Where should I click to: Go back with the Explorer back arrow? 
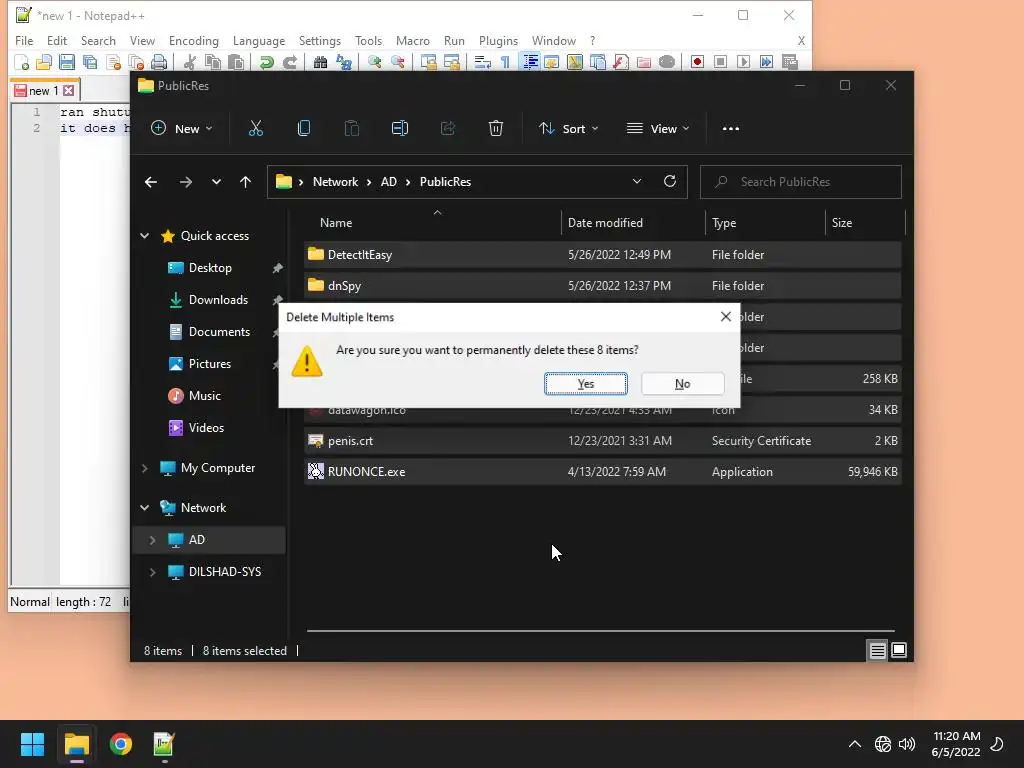click(151, 182)
